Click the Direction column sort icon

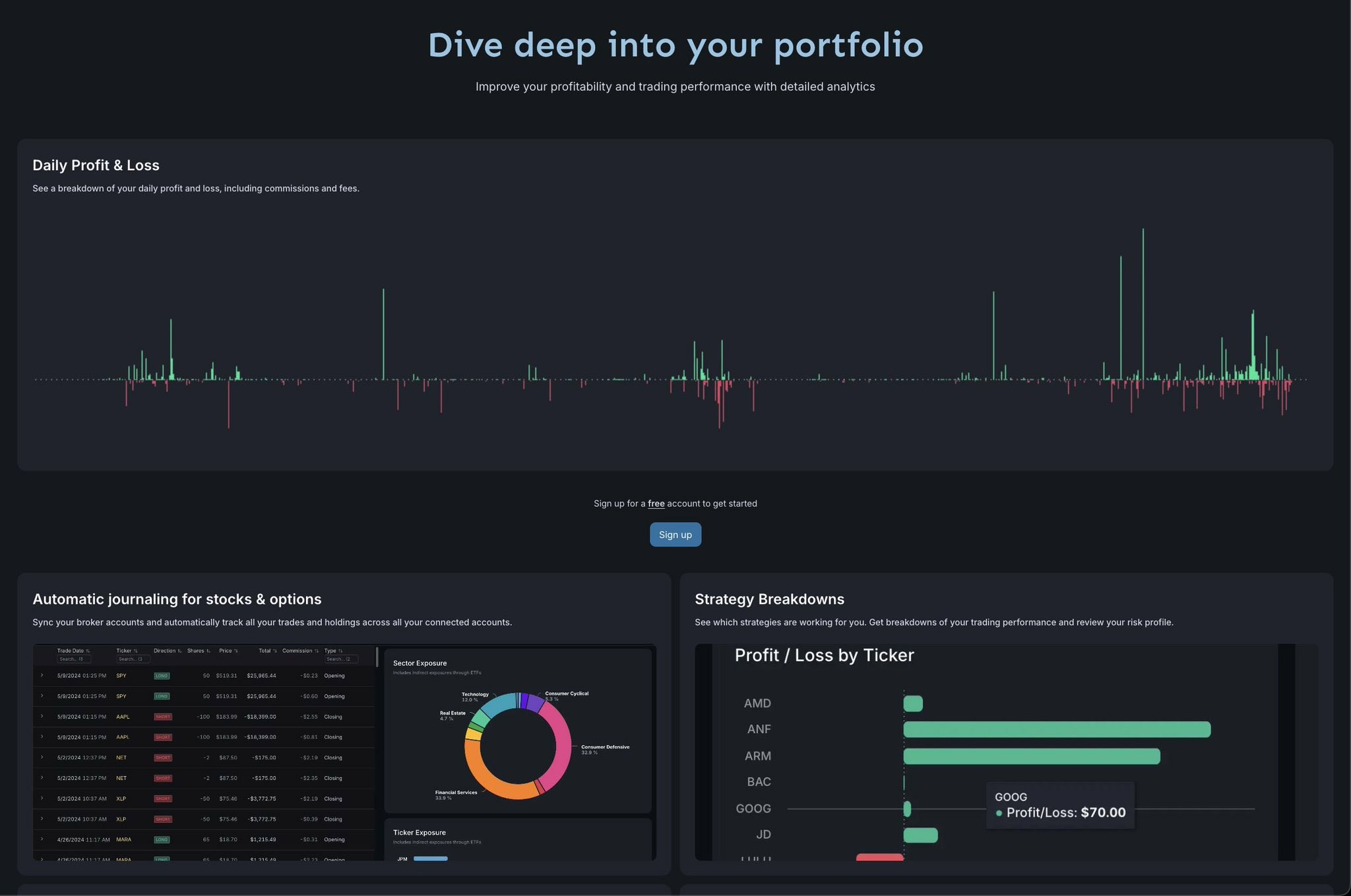point(179,651)
